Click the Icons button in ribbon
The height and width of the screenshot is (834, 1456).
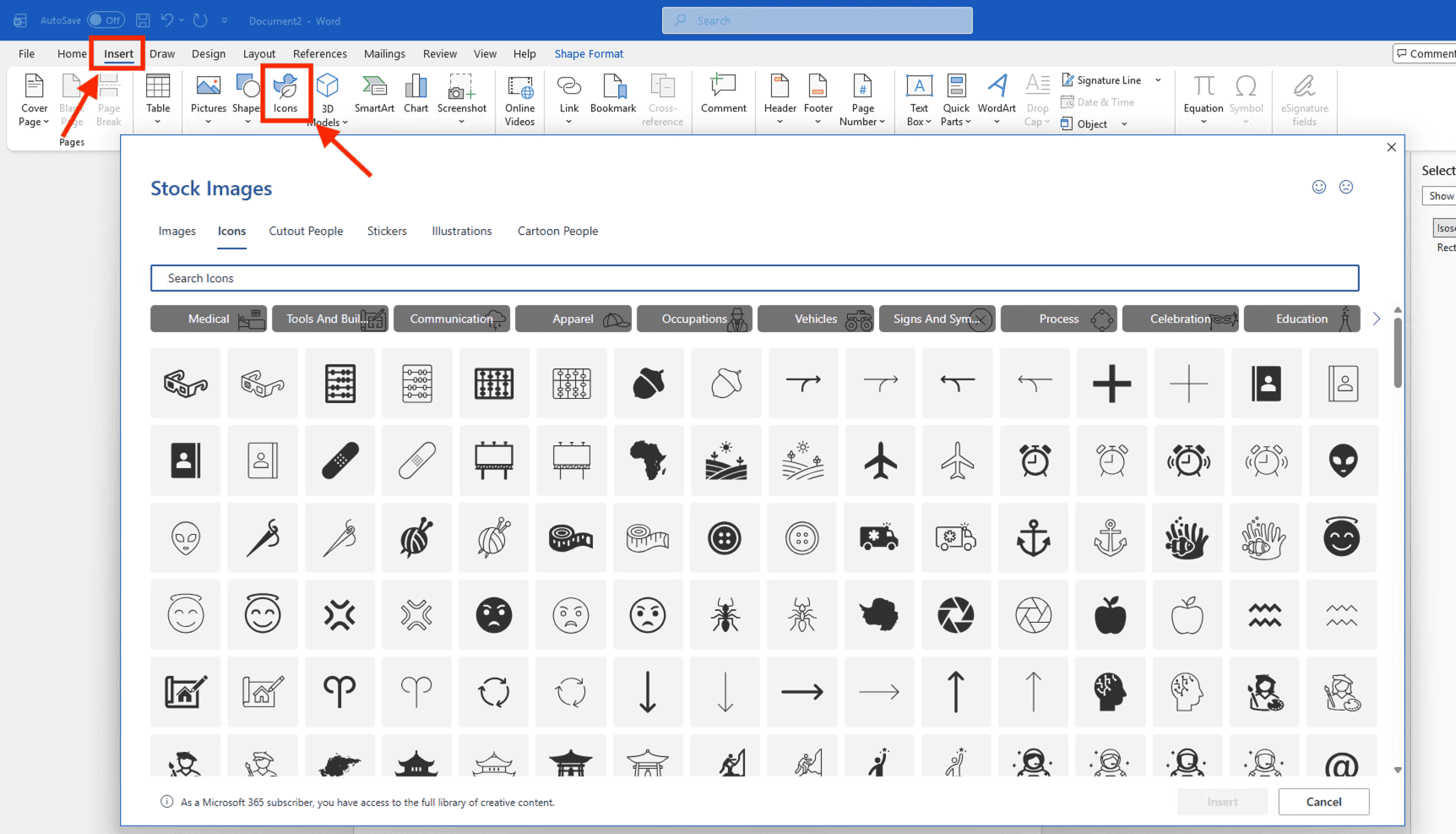tap(285, 93)
